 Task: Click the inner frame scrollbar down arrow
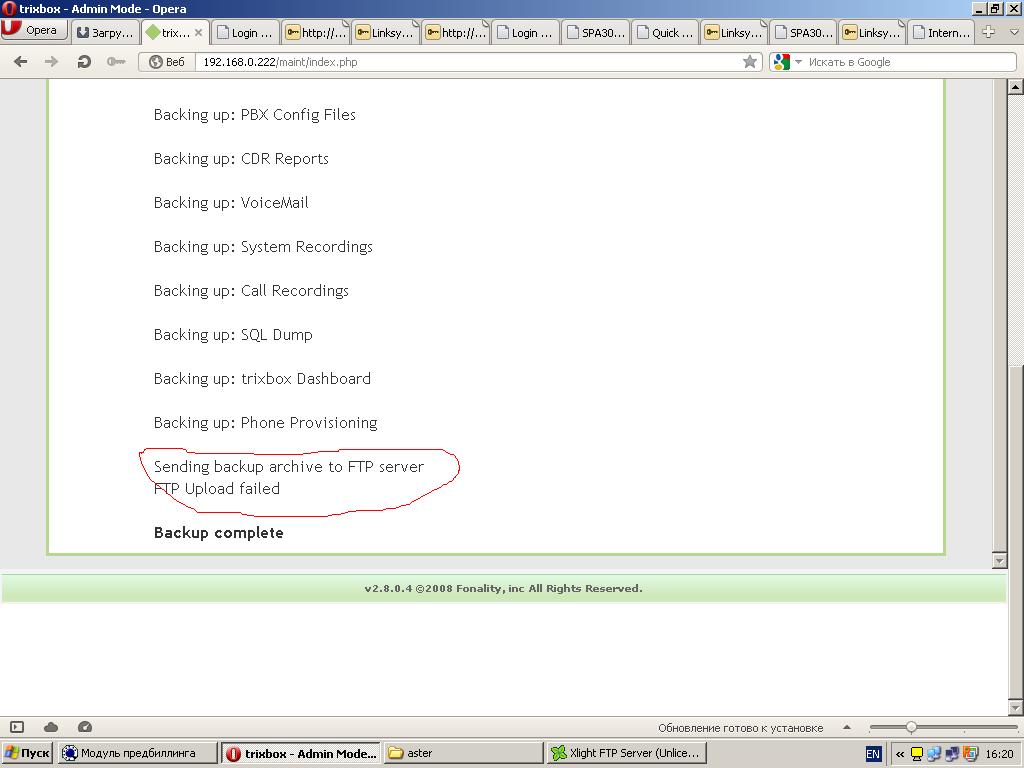999,560
